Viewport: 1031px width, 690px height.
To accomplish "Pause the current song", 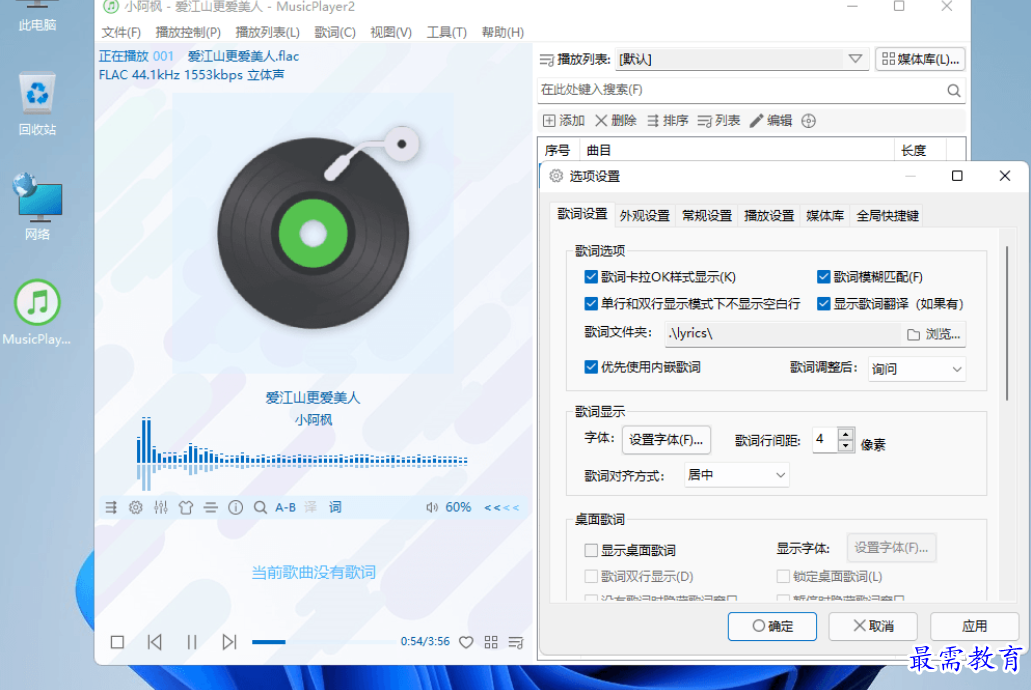I will click(192, 642).
